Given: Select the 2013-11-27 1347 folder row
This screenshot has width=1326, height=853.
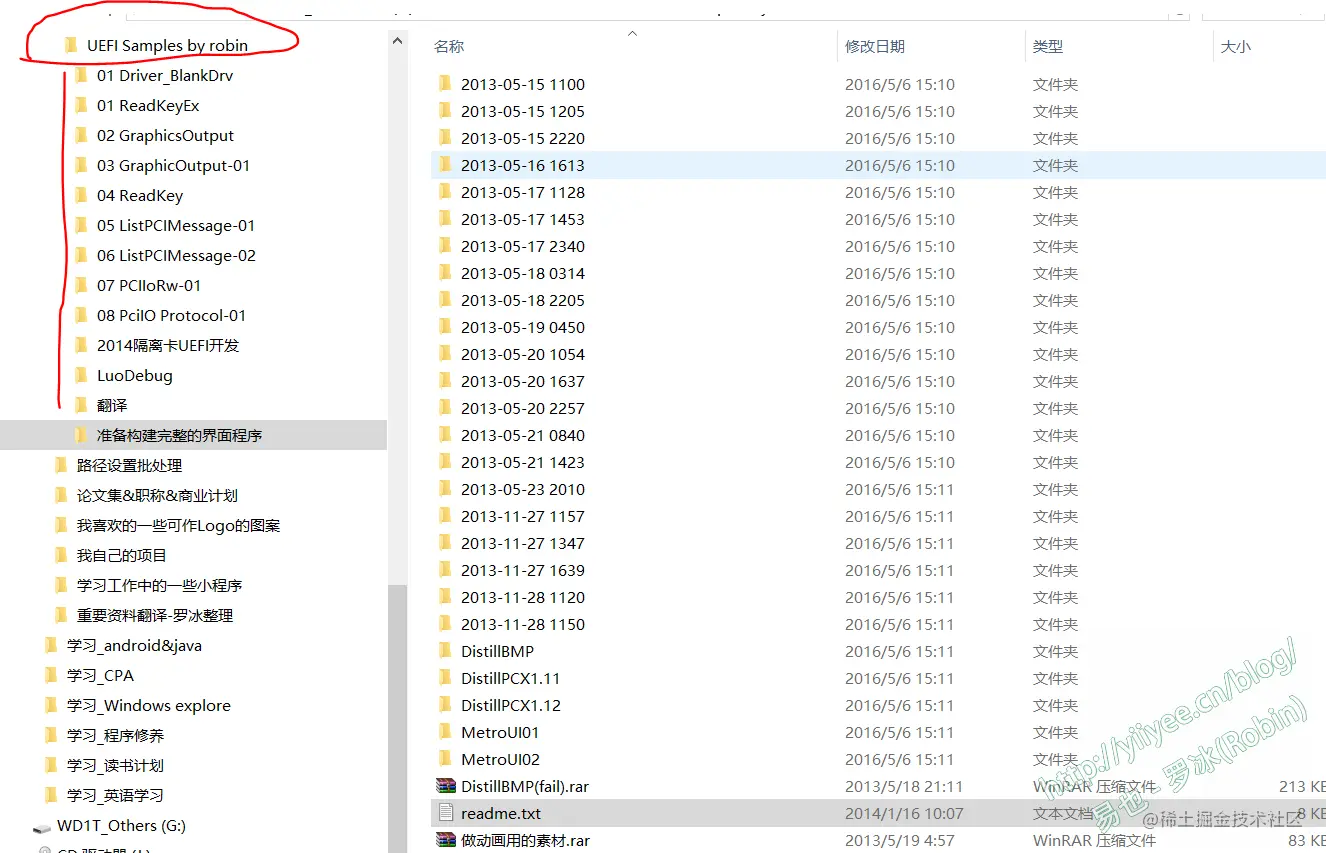Looking at the screenshot, I should [x=878, y=544].
